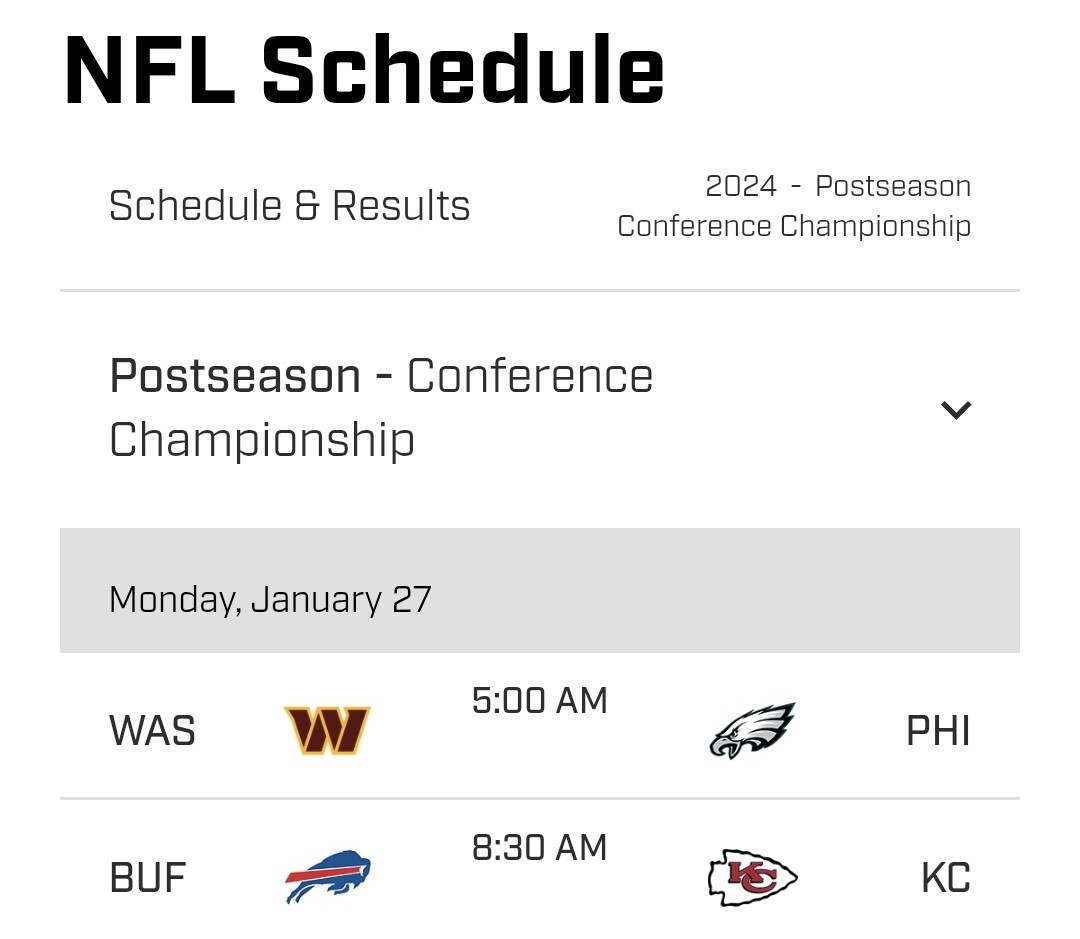Click the Washington Commanders logo
This screenshot has height=939, width=1080.
click(x=327, y=731)
